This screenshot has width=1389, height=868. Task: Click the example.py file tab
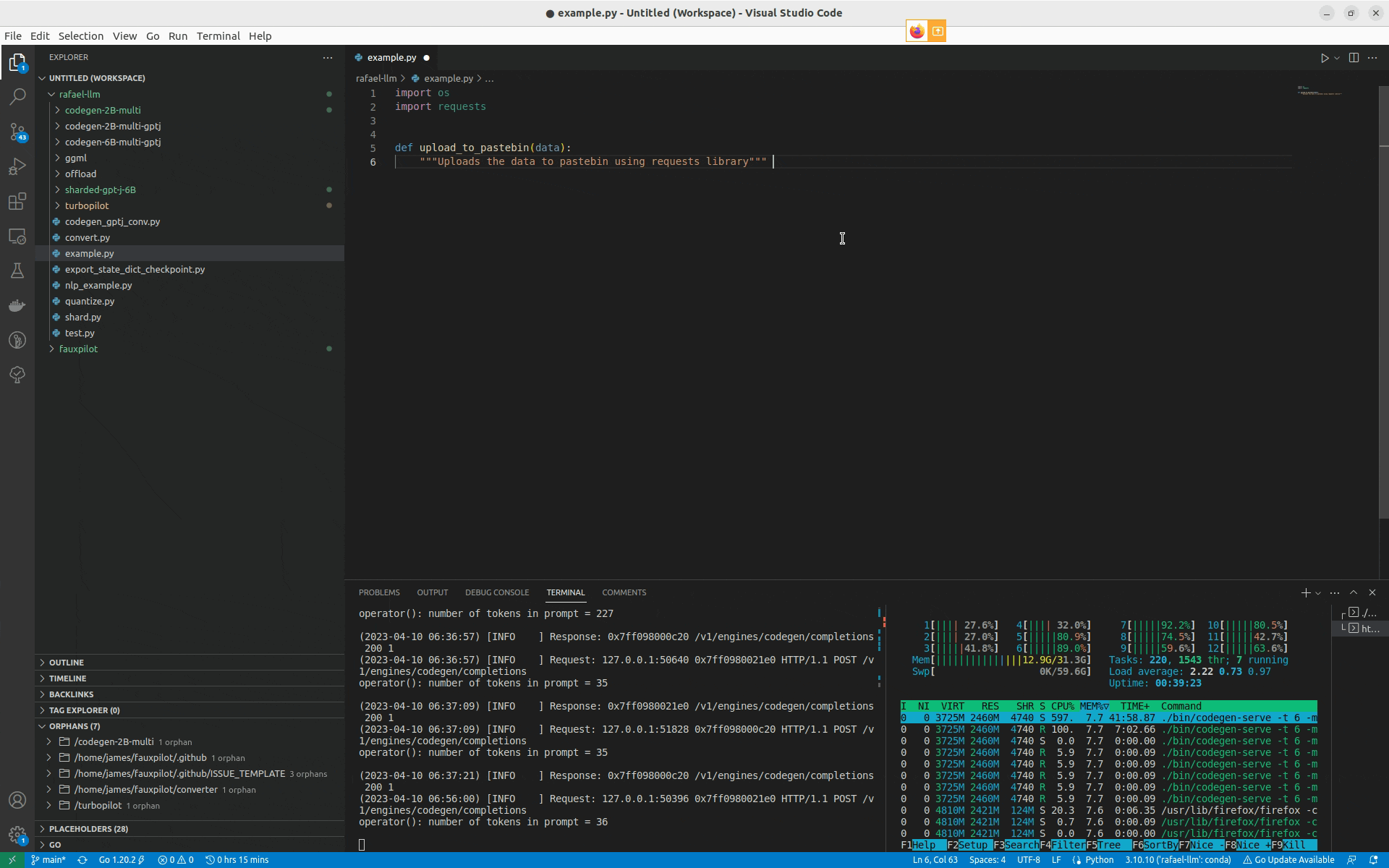tap(391, 57)
